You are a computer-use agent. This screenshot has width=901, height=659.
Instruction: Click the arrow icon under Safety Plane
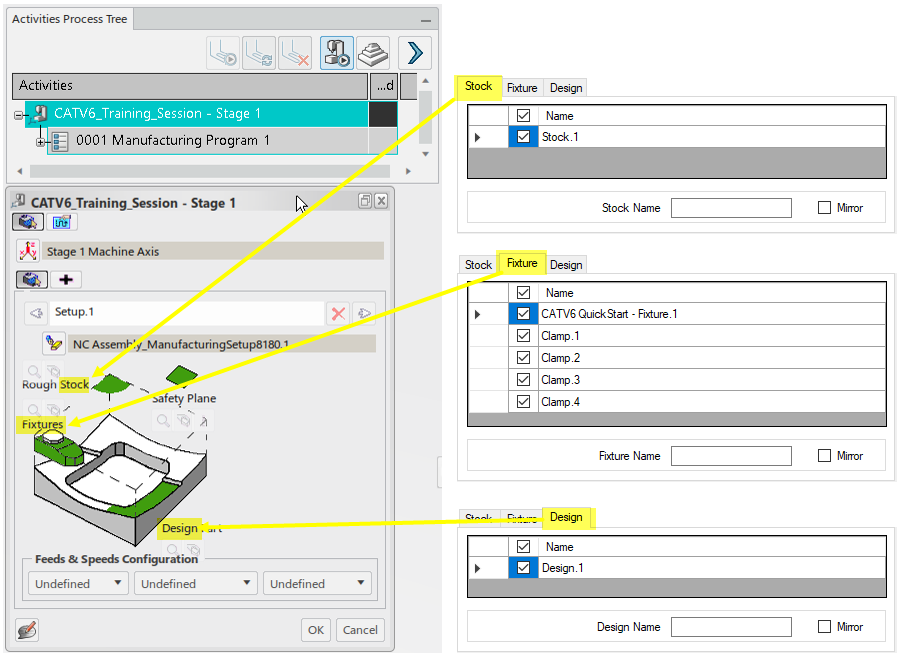[x=203, y=421]
